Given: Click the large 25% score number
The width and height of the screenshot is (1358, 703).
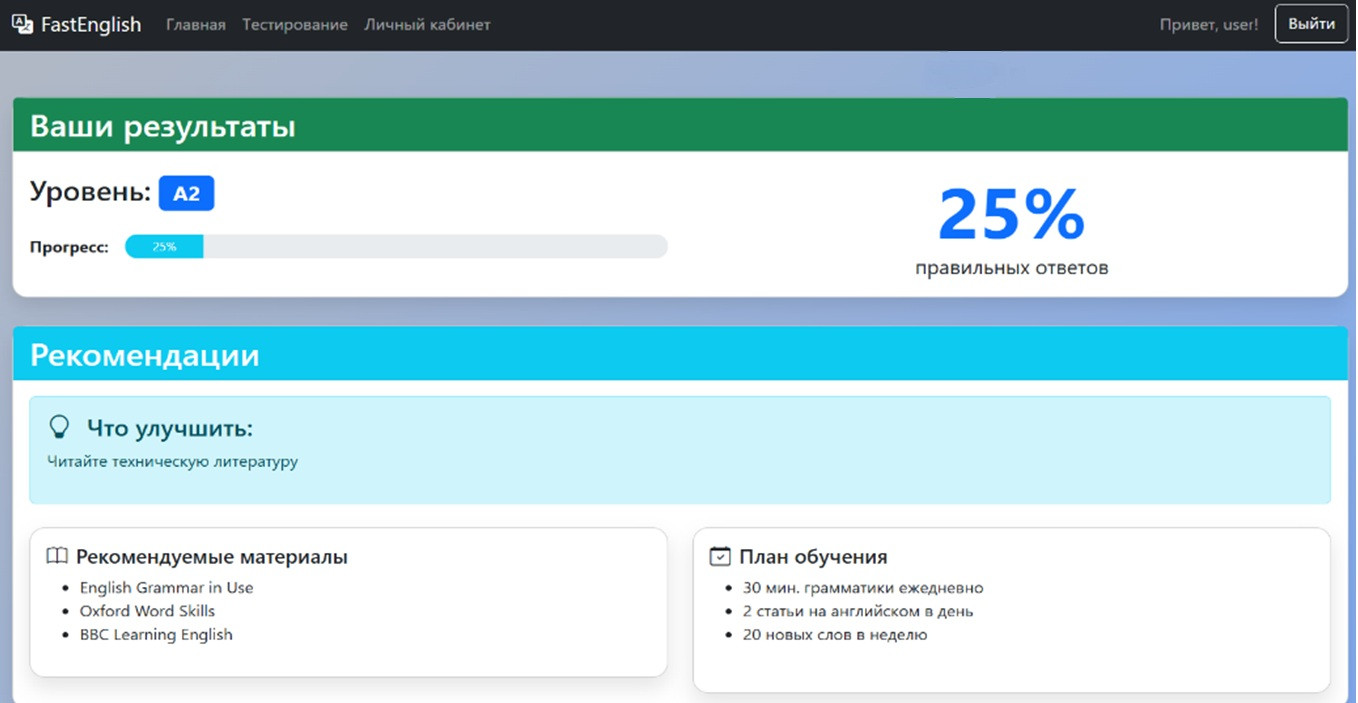Looking at the screenshot, I should [x=1011, y=215].
